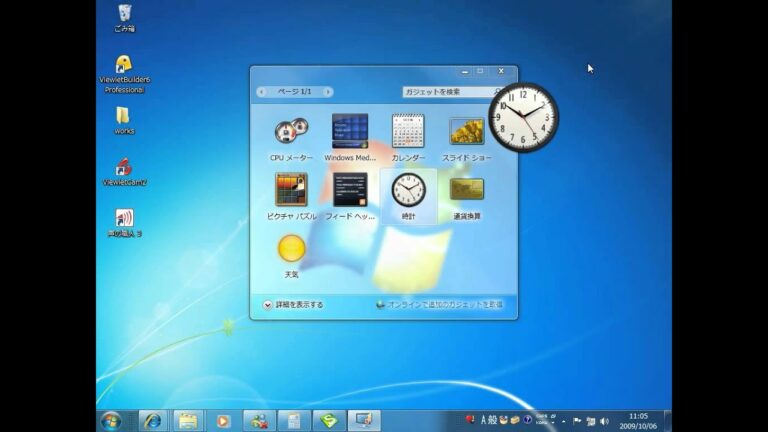Select the 声の職人 3 desktop shortcut
The width and height of the screenshot is (768, 432).
(x=124, y=223)
